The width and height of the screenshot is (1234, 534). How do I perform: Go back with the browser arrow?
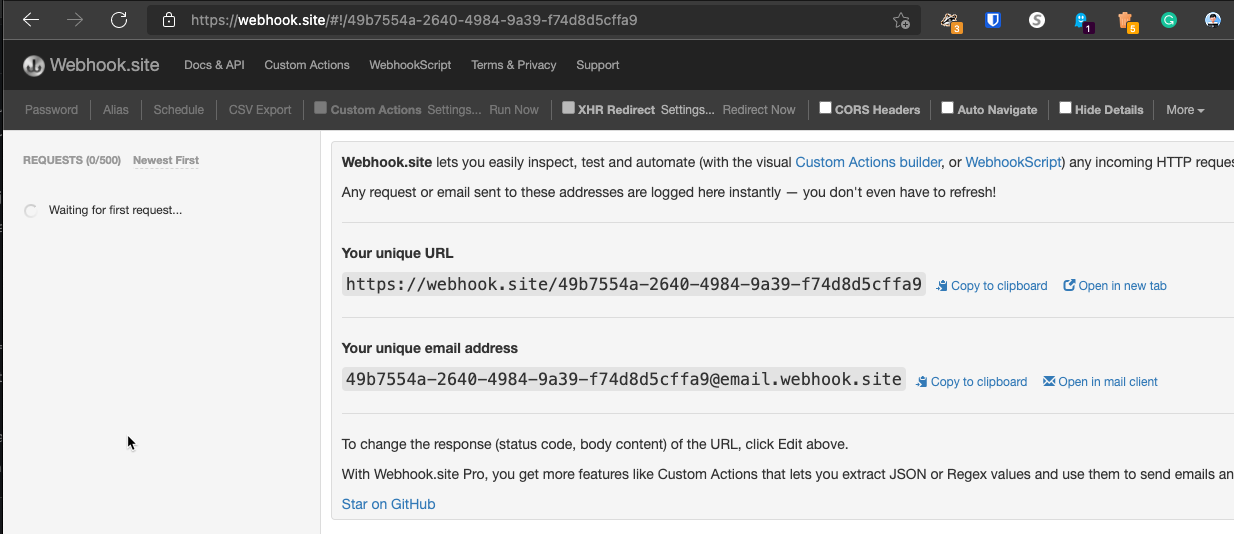(31, 19)
